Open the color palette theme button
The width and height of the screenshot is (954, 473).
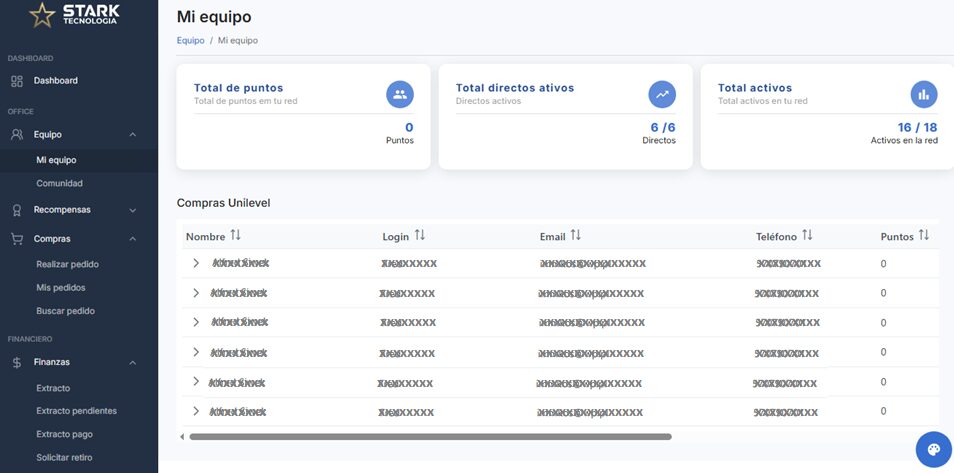pyautogui.click(x=933, y=450)
